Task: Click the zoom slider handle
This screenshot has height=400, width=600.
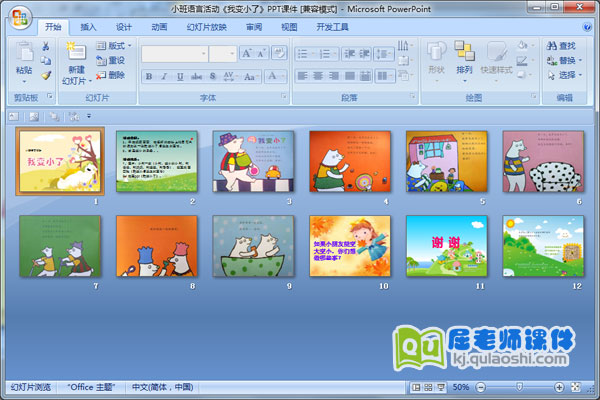Action: 518,387
